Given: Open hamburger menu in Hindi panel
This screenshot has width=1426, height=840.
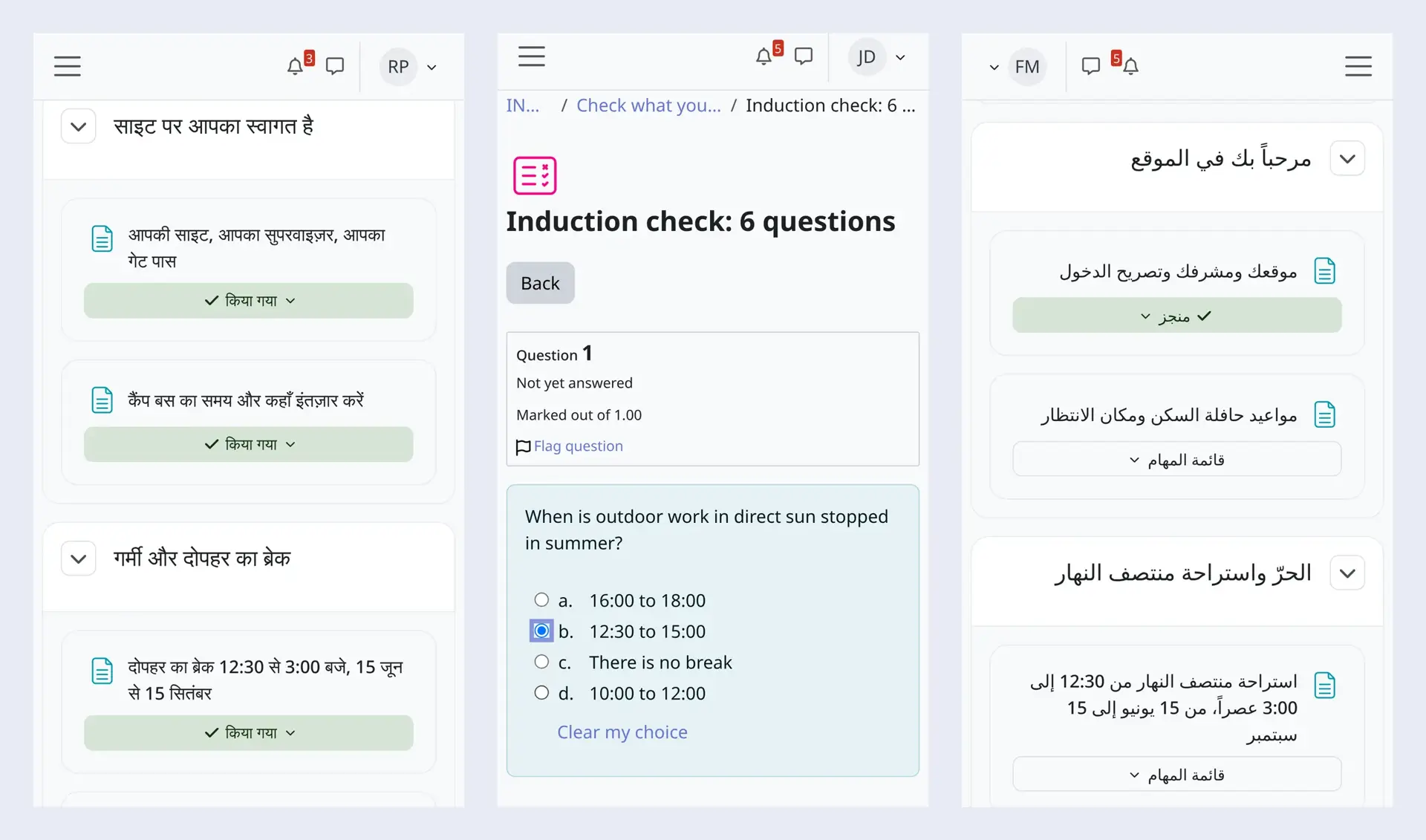Looking at the screenshot, I should [67, 66].
